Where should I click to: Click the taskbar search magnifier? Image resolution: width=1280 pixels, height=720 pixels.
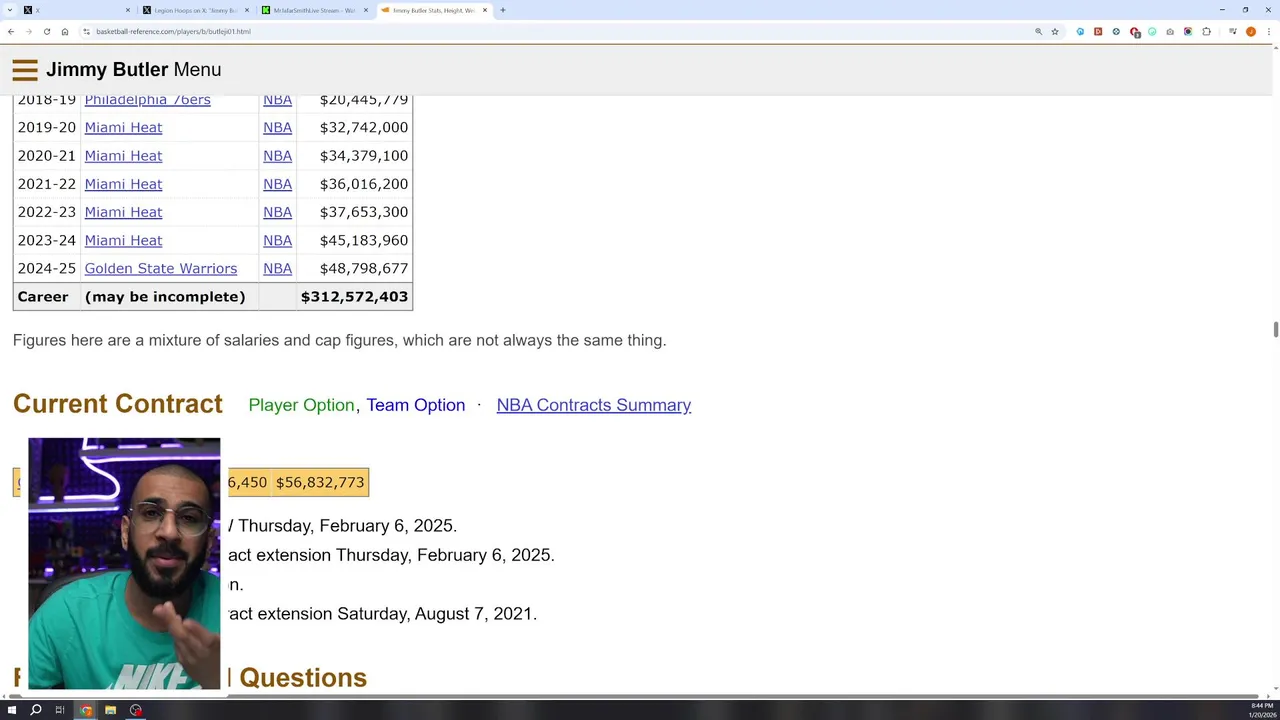(36, 711)
